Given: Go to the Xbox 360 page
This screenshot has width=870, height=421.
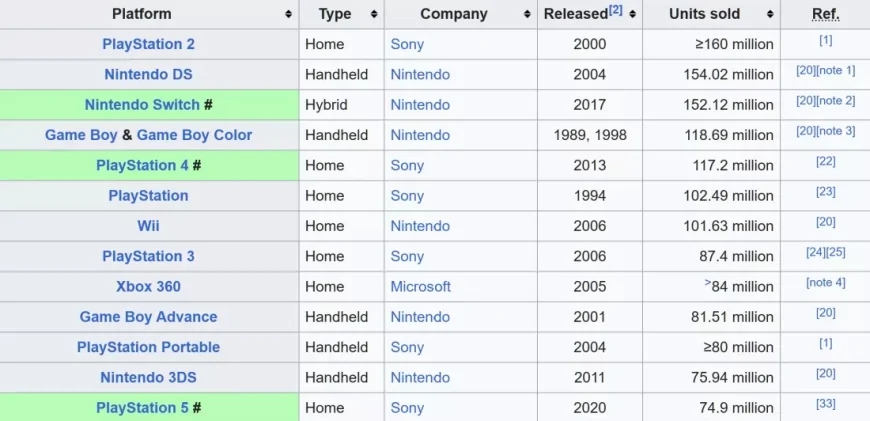Looking at the screenshot, I should click(x=148, y=286).
